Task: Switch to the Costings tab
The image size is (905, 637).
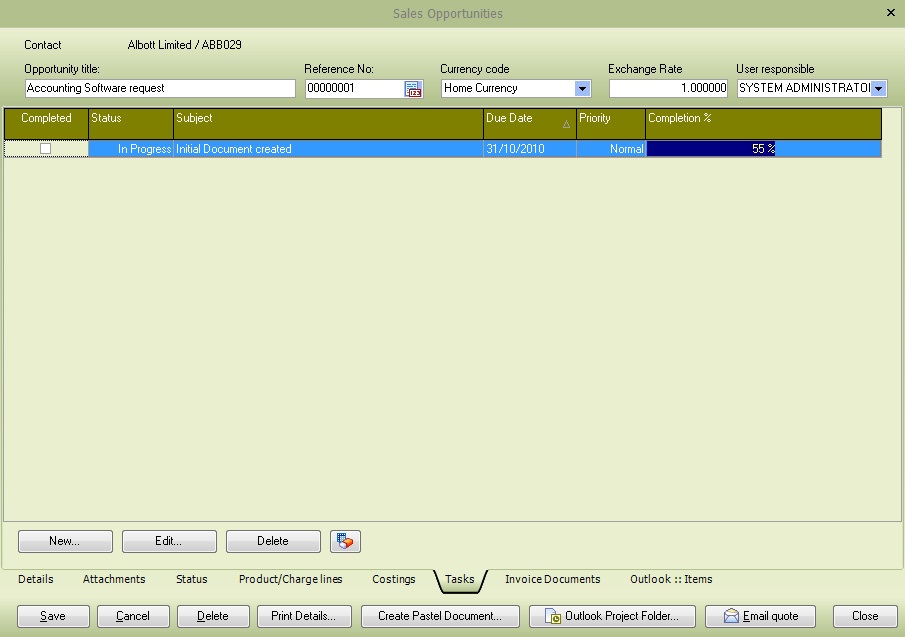Action: pos(393,579)
